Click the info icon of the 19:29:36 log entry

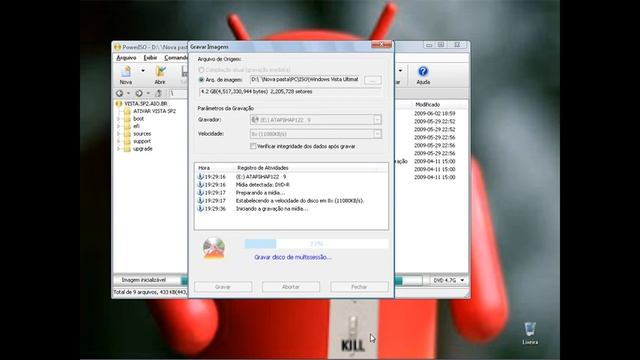200,209
